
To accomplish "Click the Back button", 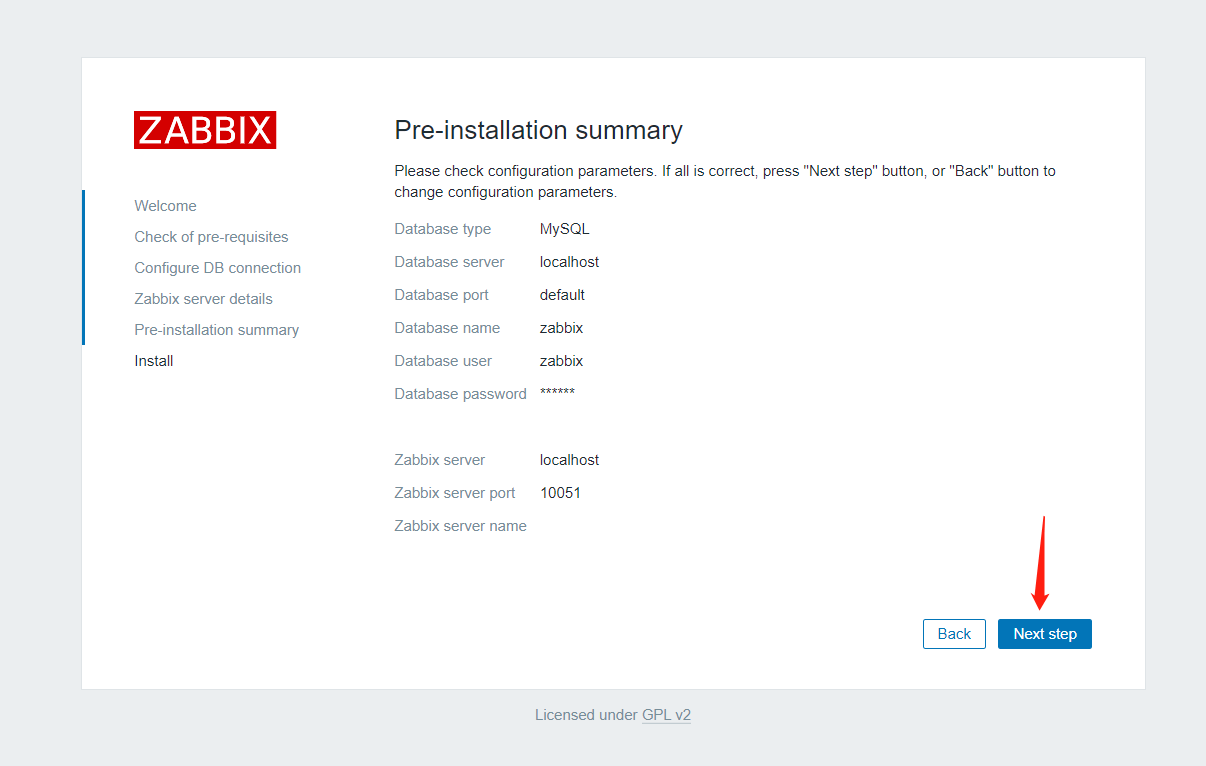I will (954, 634).
